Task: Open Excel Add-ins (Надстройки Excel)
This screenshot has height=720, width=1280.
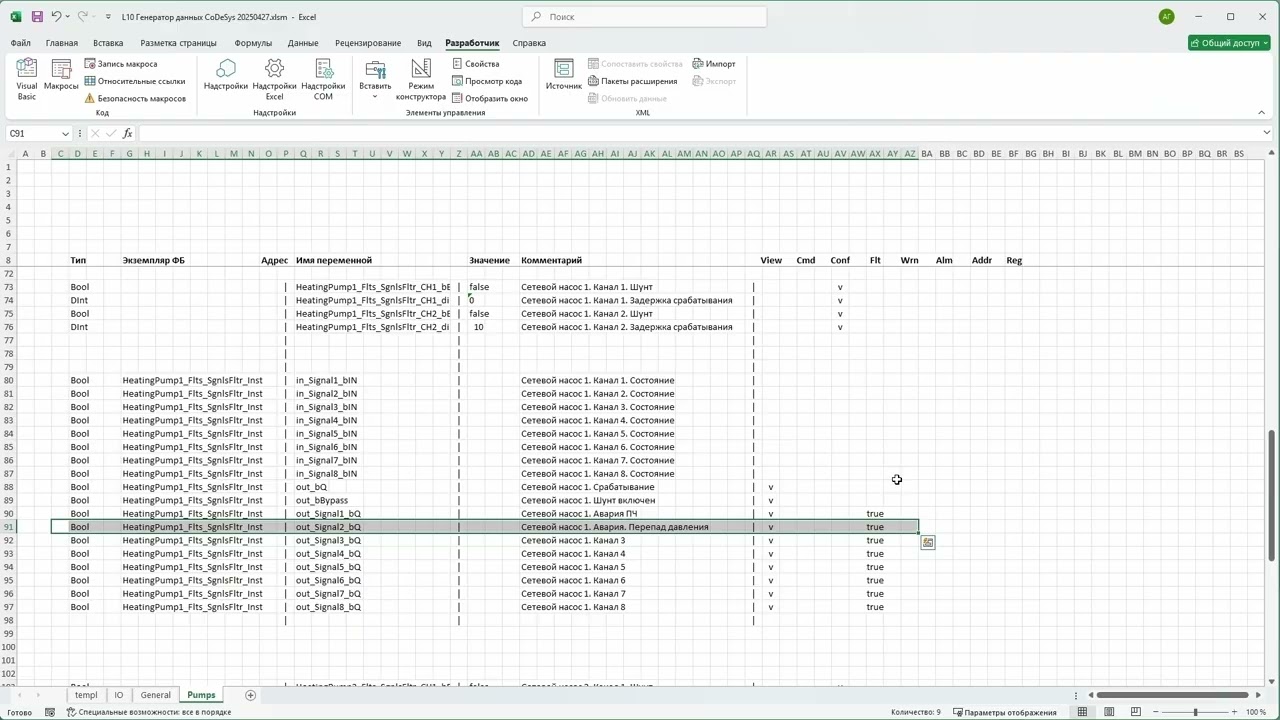Action: pyautogui.click(x=274, y=80)
